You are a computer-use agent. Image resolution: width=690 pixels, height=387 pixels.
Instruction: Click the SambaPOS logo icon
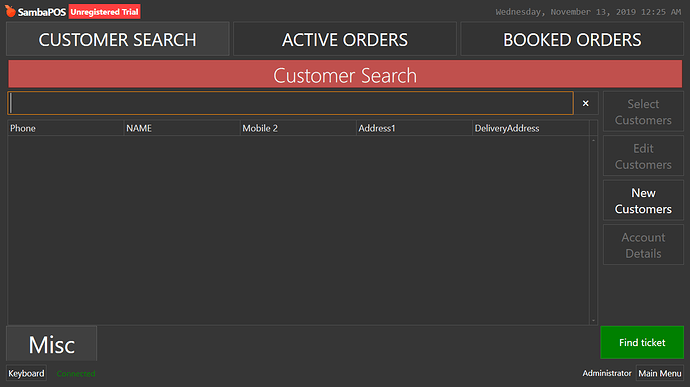[x=10, y=11]
